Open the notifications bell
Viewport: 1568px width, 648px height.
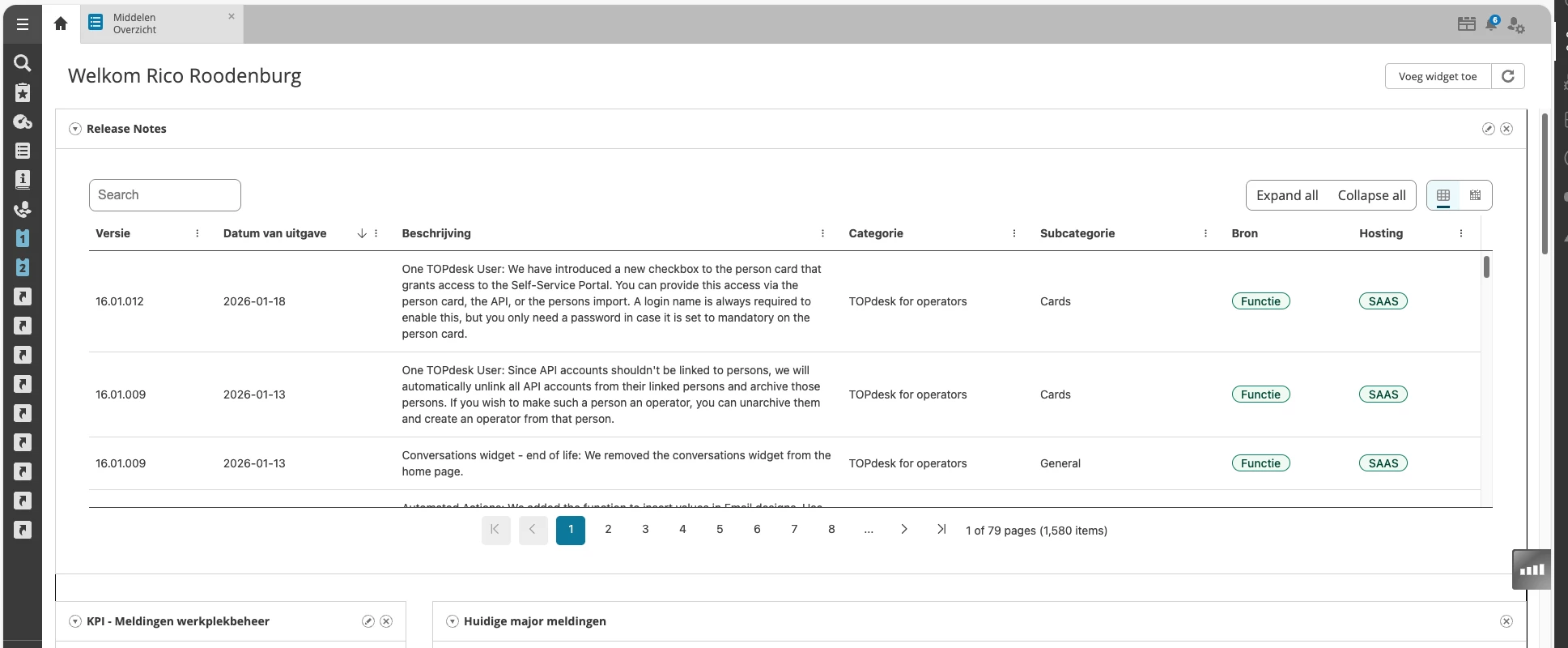click(x=1491, y=24)
